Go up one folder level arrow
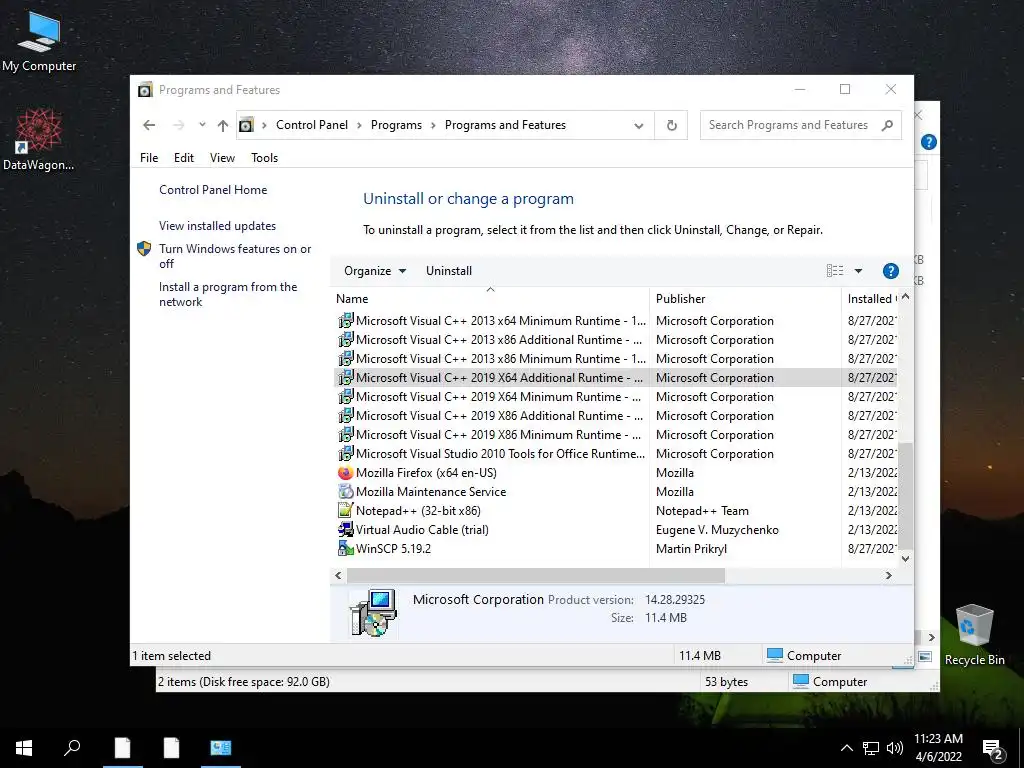The height and width of the screenshot is (768, 1024). [x=223, y=125]
